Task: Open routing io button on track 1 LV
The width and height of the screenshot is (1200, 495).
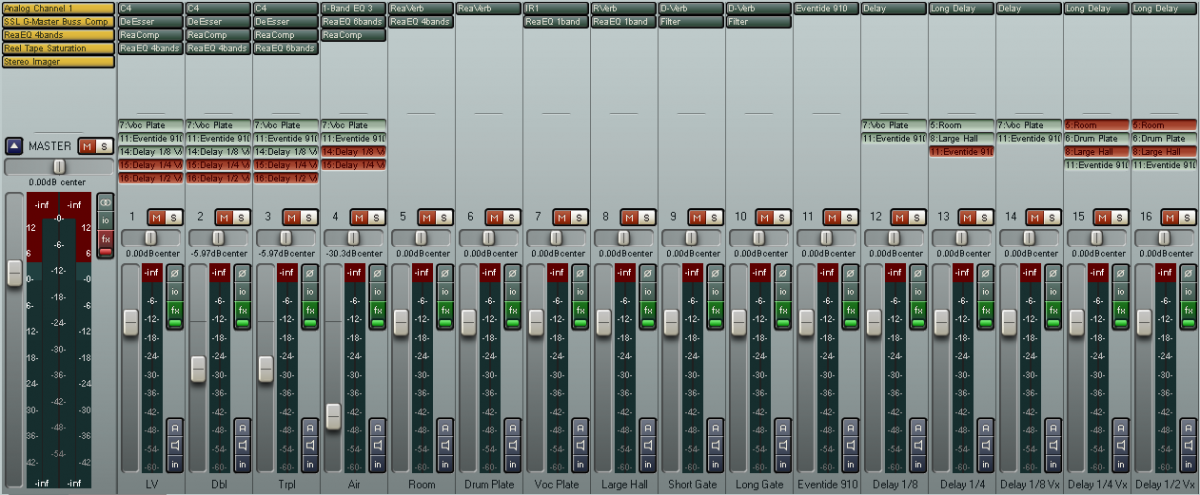Action: click(173, 291)
